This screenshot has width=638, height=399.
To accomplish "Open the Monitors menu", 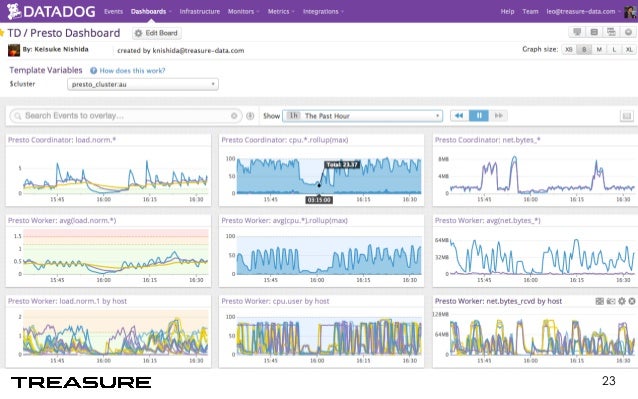I will click(243, 11).
